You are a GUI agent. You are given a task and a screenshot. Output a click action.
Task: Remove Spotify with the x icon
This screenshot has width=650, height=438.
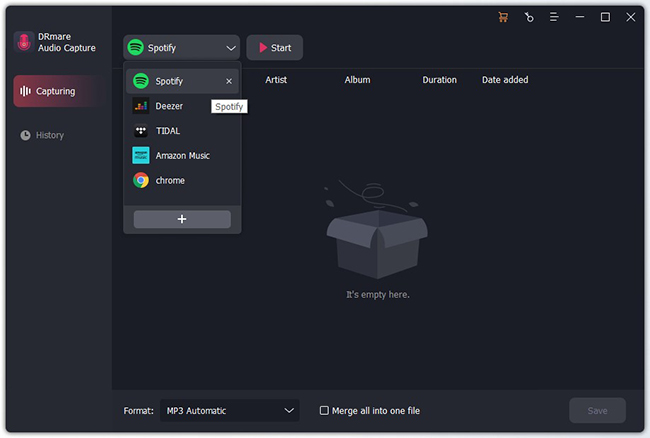229,81
